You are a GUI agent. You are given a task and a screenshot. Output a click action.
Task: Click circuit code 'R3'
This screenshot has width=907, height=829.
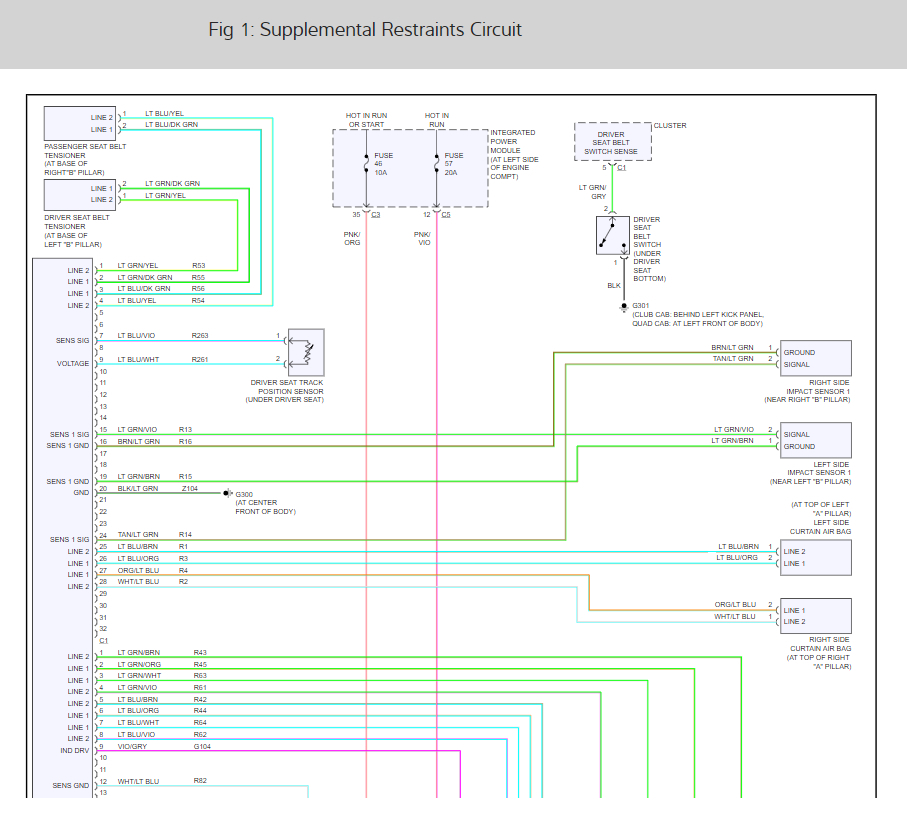183,559
